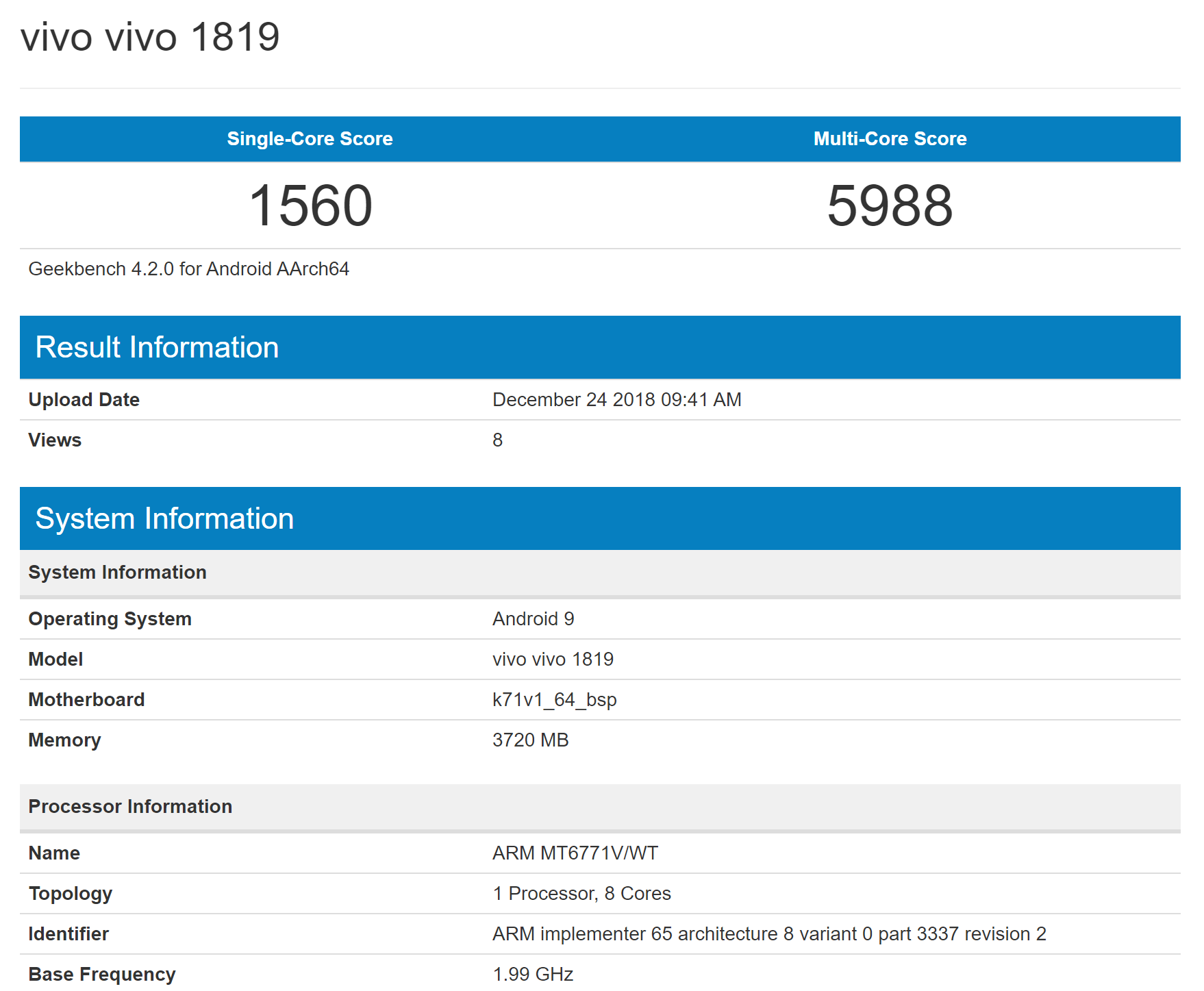
Task: Click the System Information section header
Action: [164, 518]
